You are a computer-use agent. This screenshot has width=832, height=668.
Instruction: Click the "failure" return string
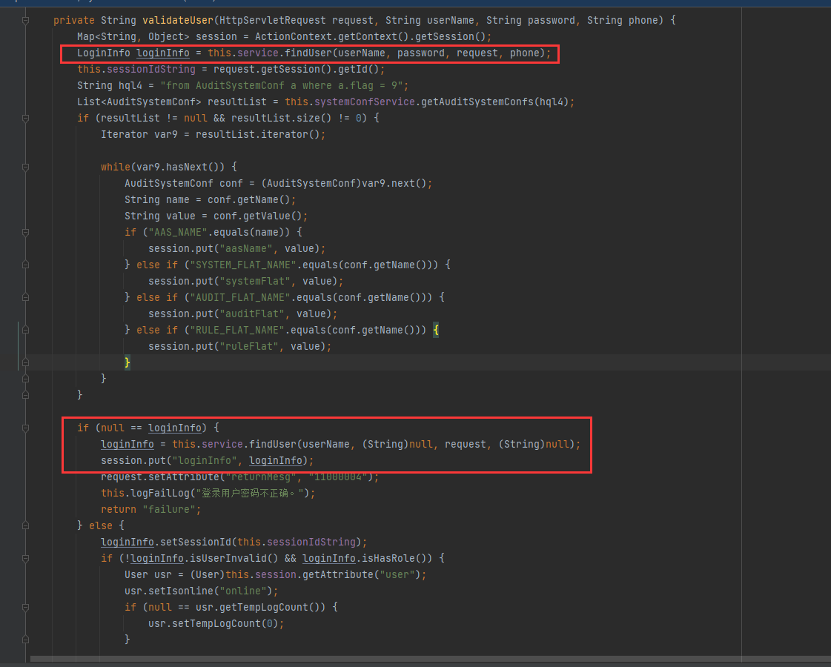pos(164,509)
